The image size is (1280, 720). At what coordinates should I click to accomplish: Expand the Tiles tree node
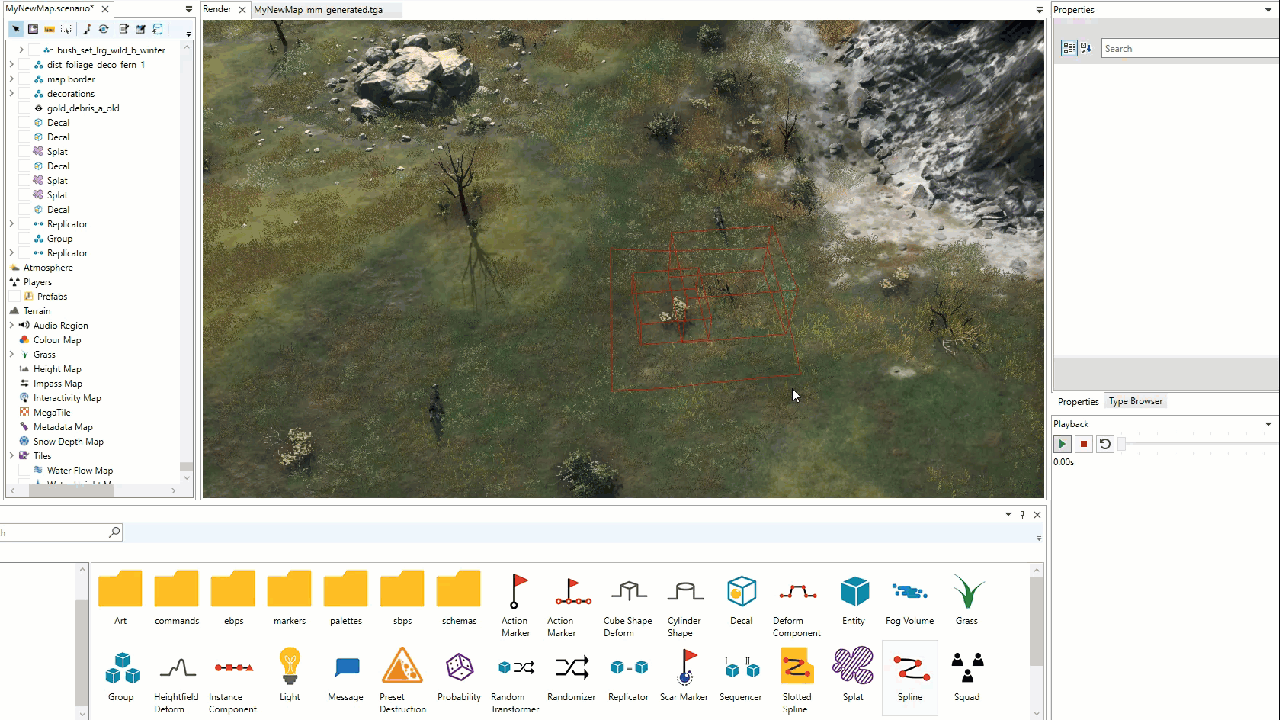12,456
